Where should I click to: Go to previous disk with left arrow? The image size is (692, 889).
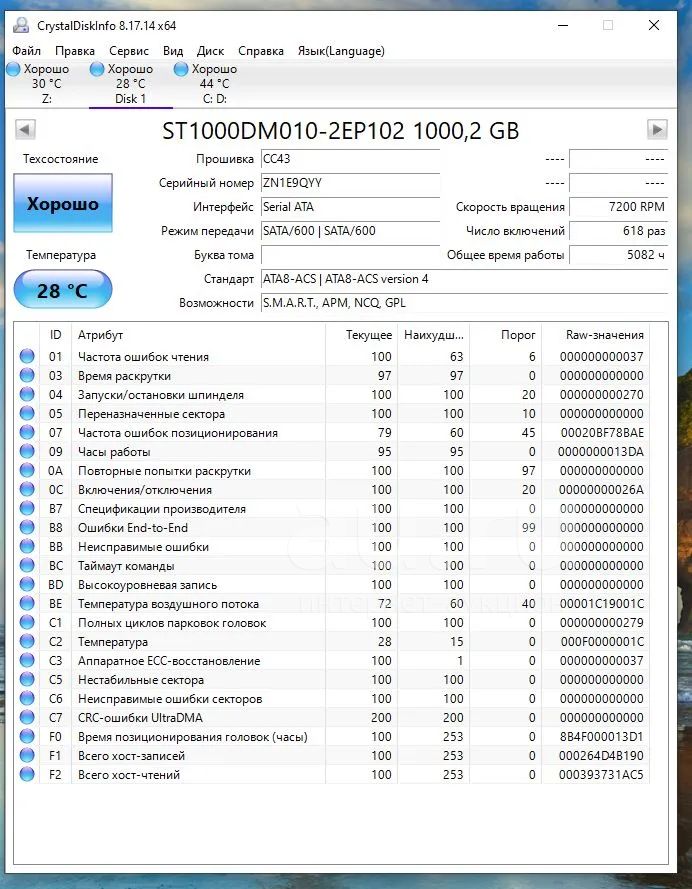25,129
